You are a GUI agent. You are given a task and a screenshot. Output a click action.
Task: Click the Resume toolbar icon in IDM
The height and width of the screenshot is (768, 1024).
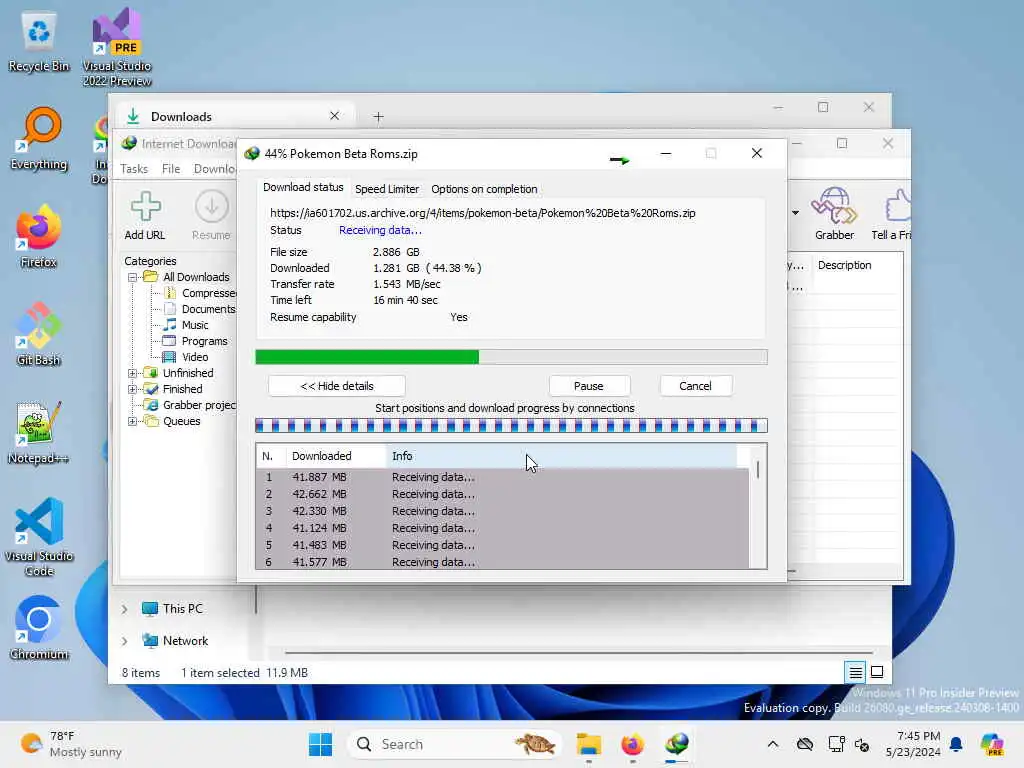coord(212,216)
